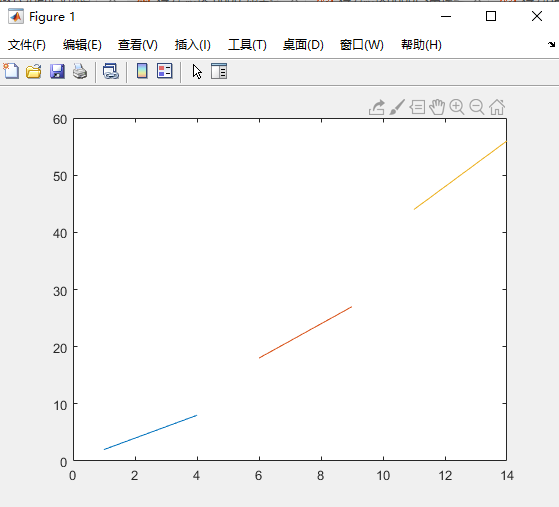Save the figure with the floppy disk icon
This screenshot has height=507, width=559.
tap(57, 71)
